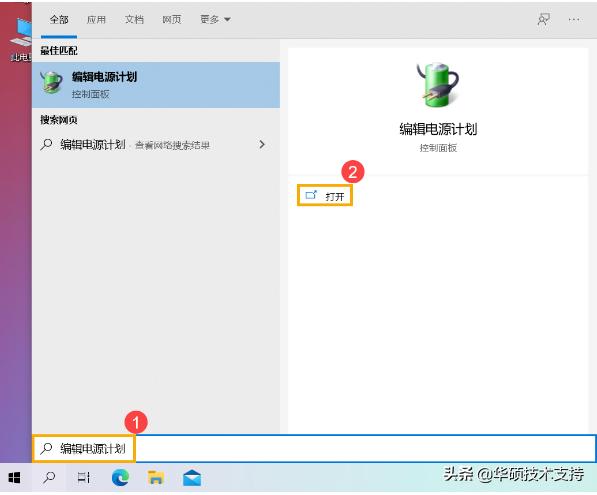The image size is (597, 495).
Task: Expand web result arrow chevron
Action: [262, 144]
